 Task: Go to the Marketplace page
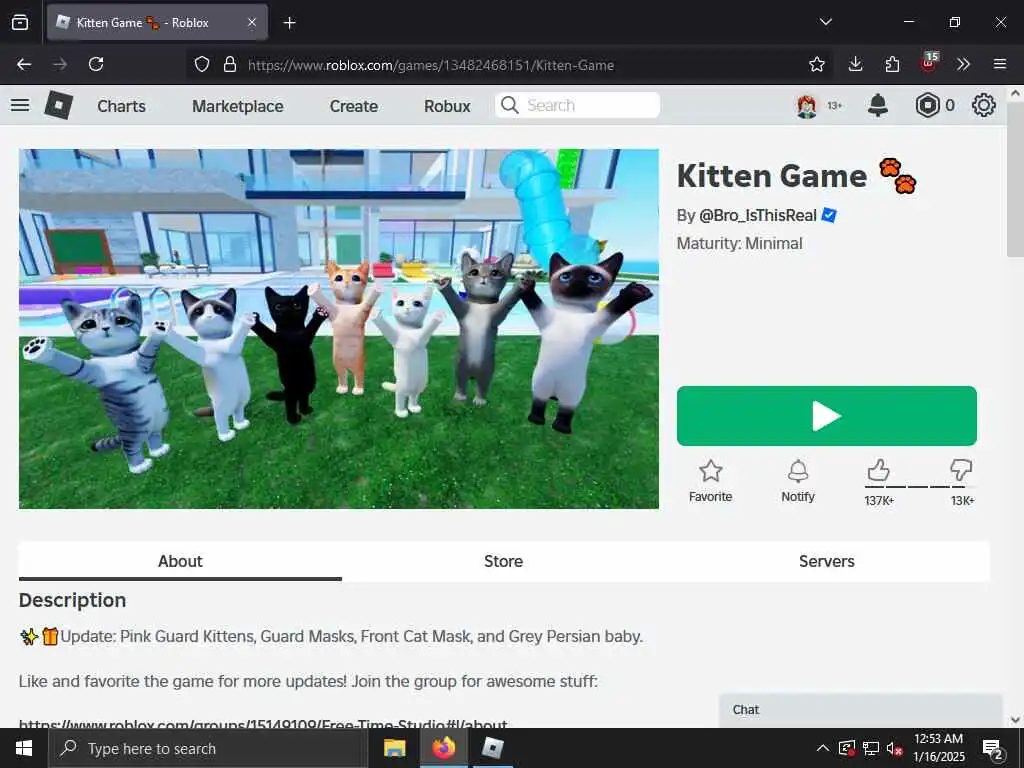coord(238,106)
